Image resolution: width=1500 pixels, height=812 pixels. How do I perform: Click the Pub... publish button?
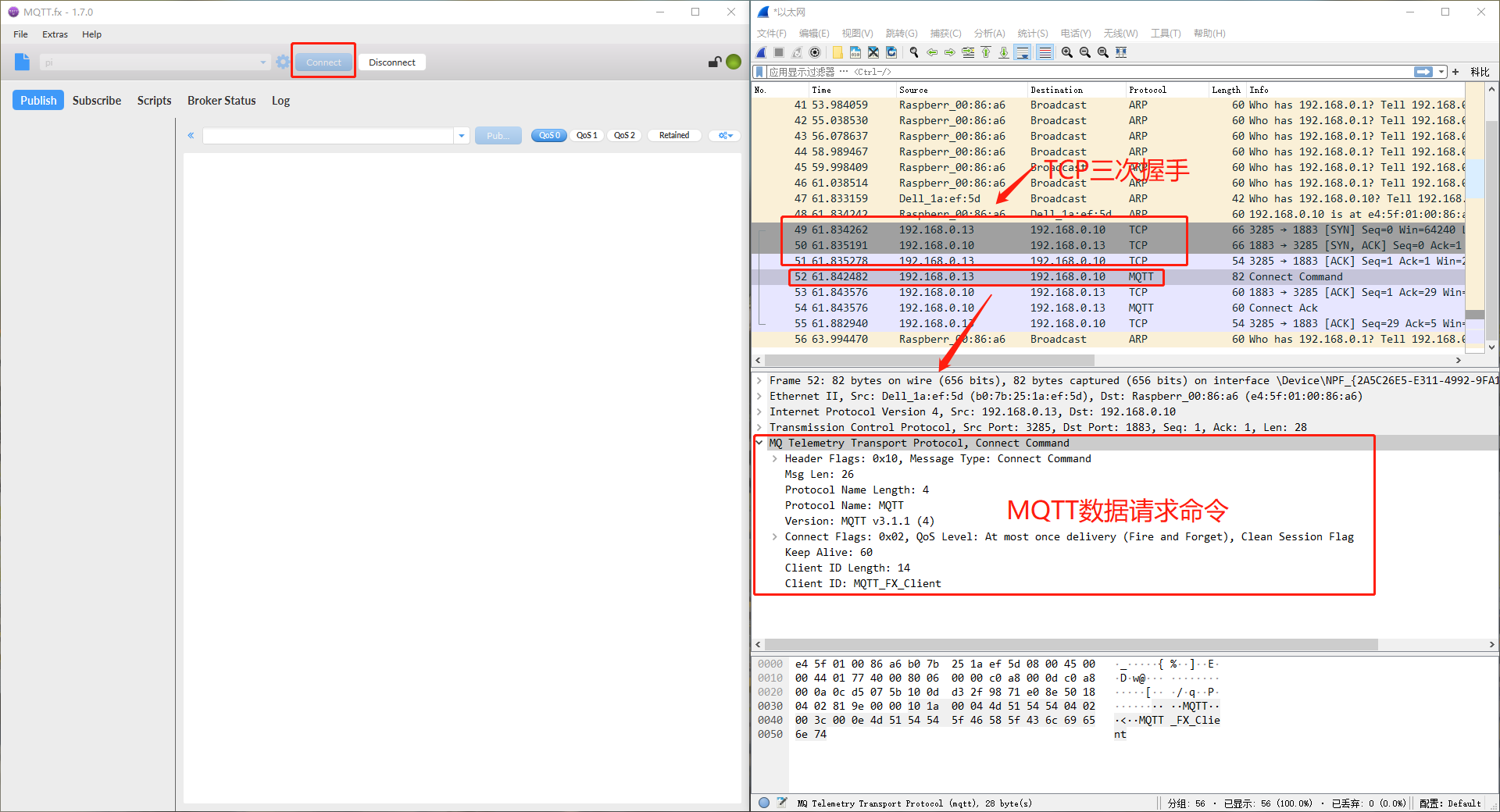498,136
